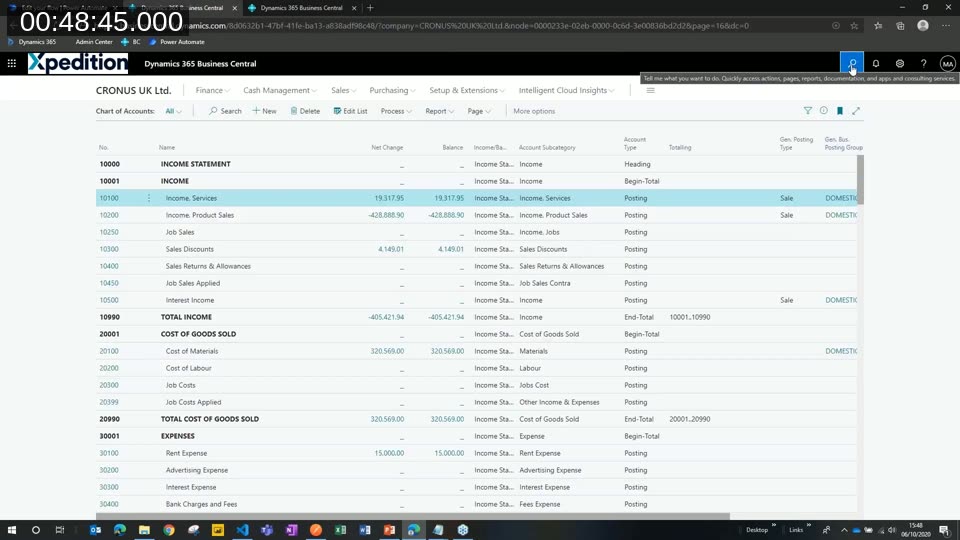The width and height of the screenshot is (960, 540).
Task: Open net change -428,888.90 for Product Sales
Action: click(x=386, y=215)
